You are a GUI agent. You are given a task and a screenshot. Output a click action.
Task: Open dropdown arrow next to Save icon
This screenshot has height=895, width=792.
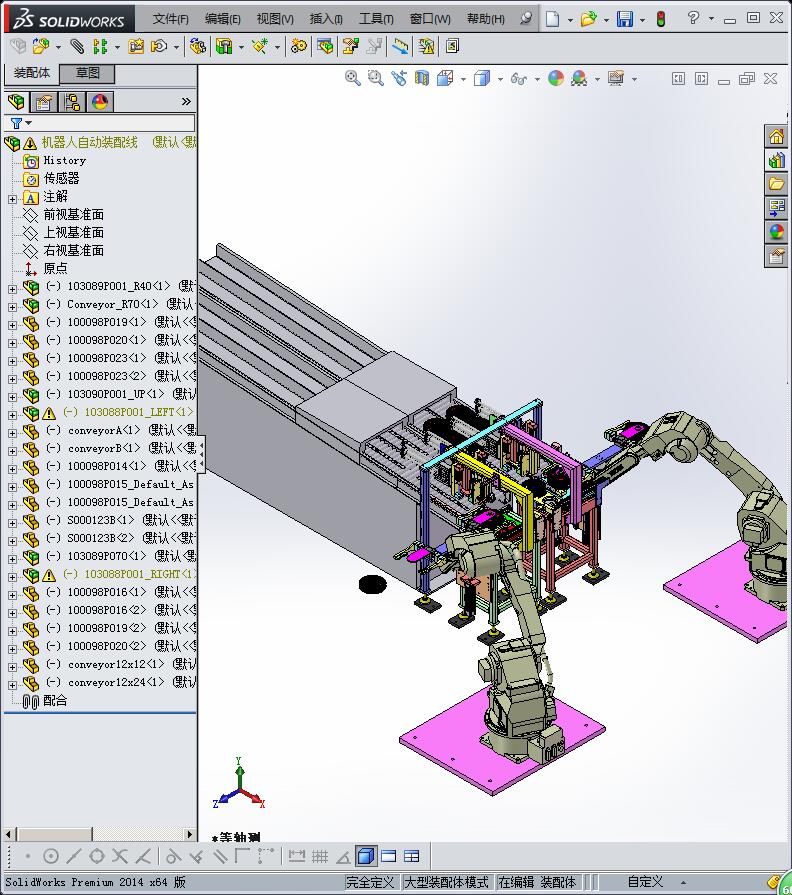click(x=643, y=20)
